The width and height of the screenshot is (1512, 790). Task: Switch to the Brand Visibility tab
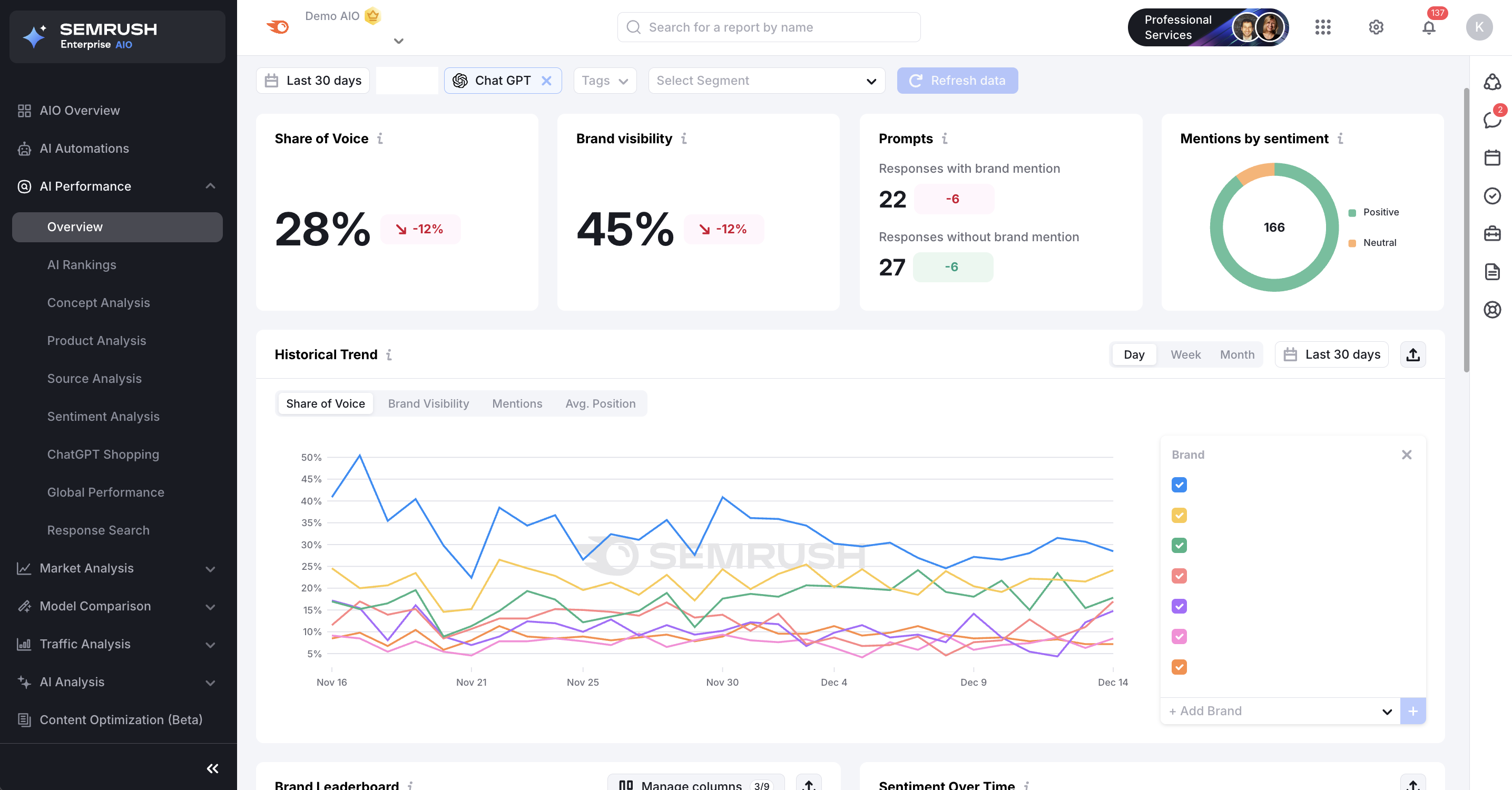[x=428, y=404]
